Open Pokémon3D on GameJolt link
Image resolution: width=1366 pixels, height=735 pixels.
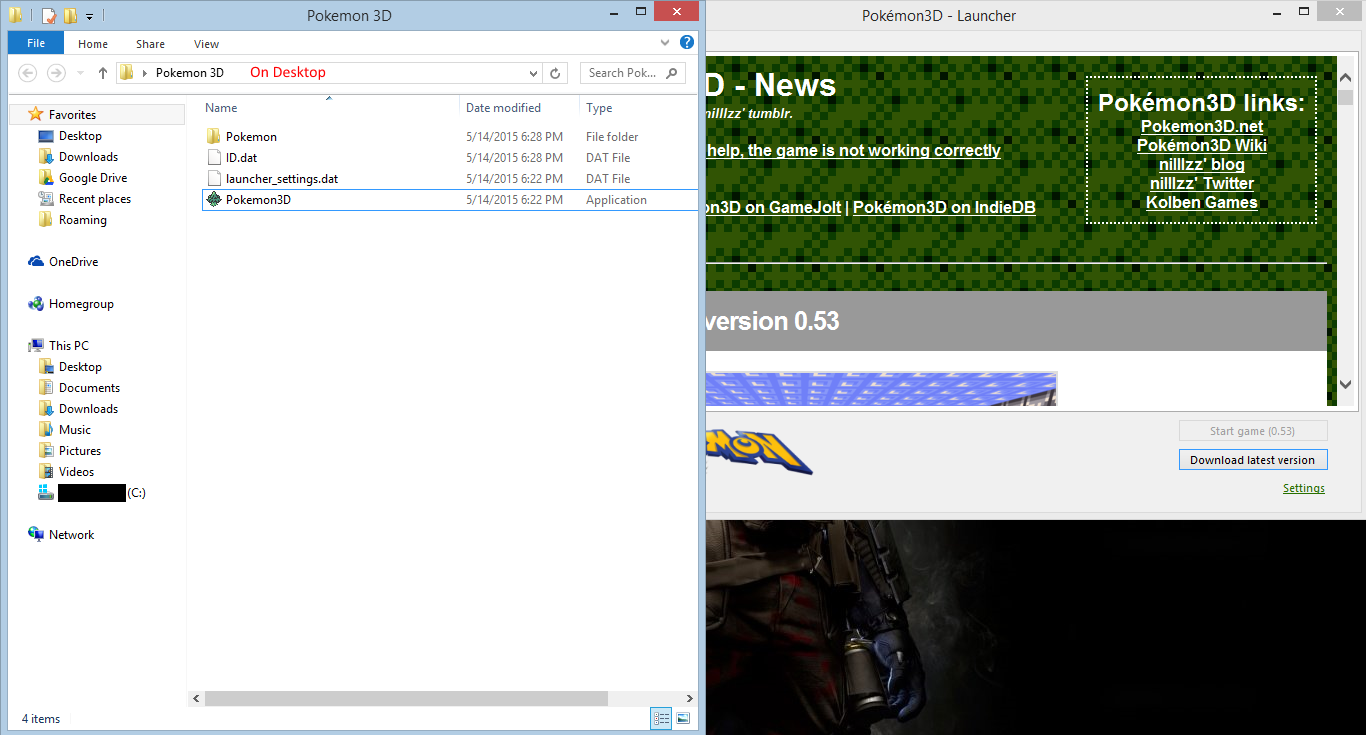[774, 208]
